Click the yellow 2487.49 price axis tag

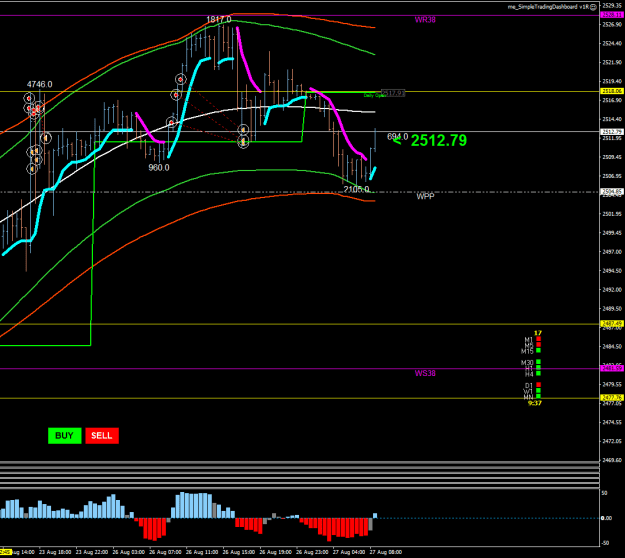[612, 324]
